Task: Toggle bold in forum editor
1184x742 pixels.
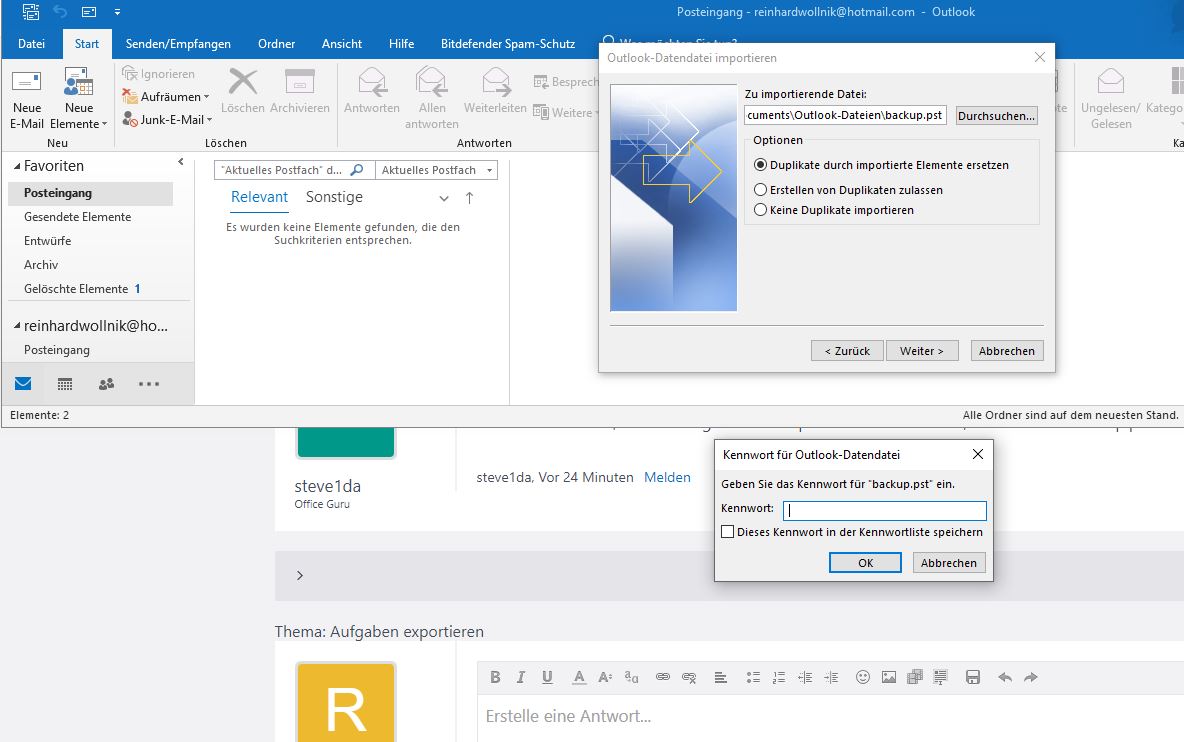Action: pos(495,677)
